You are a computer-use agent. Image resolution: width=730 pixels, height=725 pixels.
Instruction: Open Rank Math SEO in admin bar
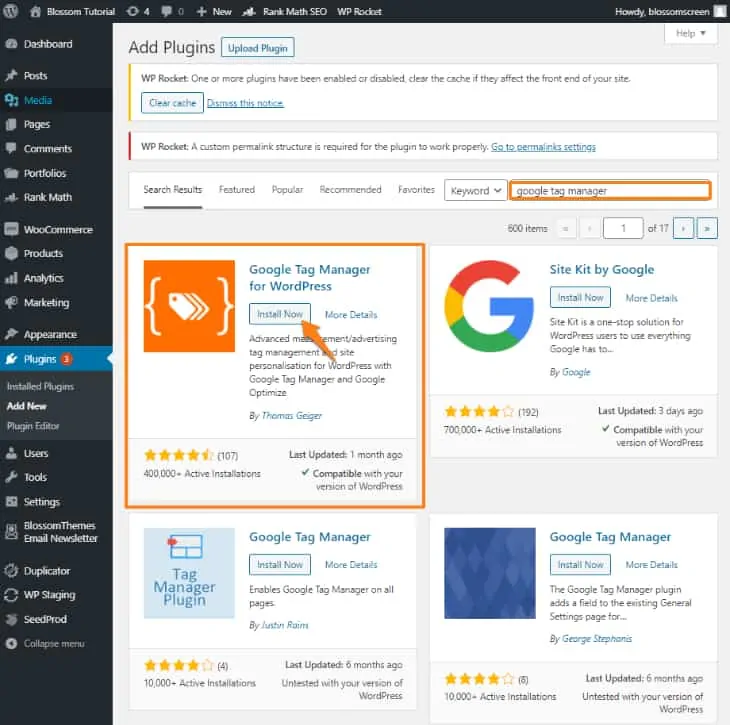[285, 12]
